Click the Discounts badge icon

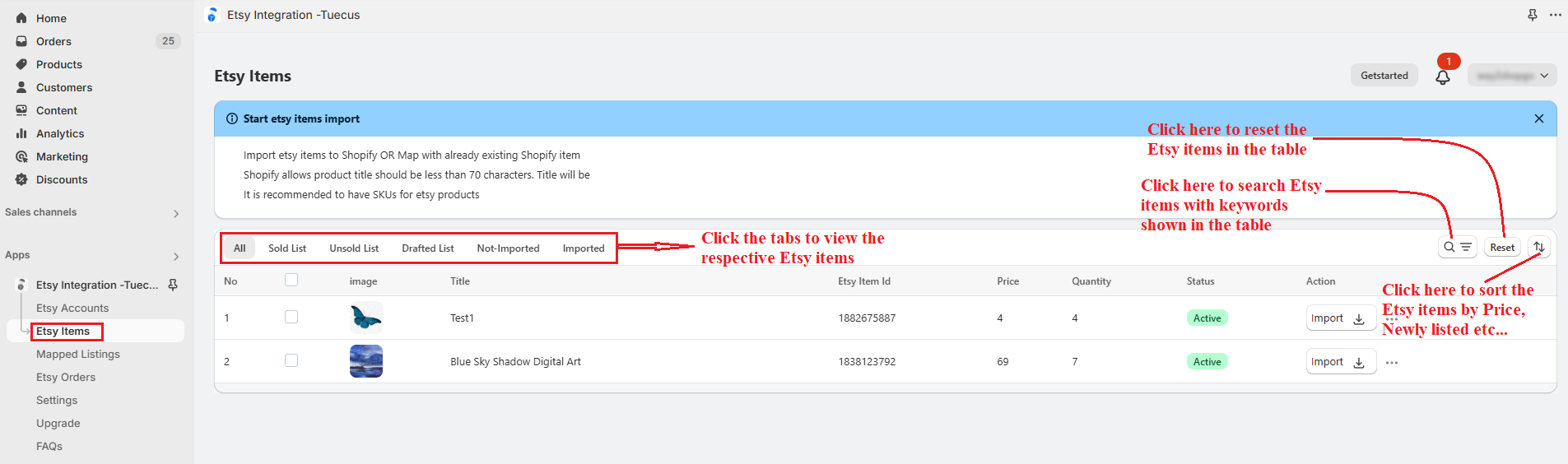pos(21,179)
